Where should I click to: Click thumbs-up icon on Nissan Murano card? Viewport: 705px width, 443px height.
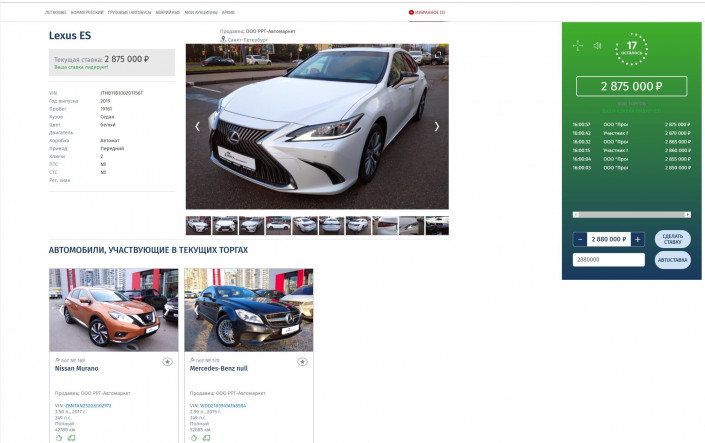[x=58, y=437]
